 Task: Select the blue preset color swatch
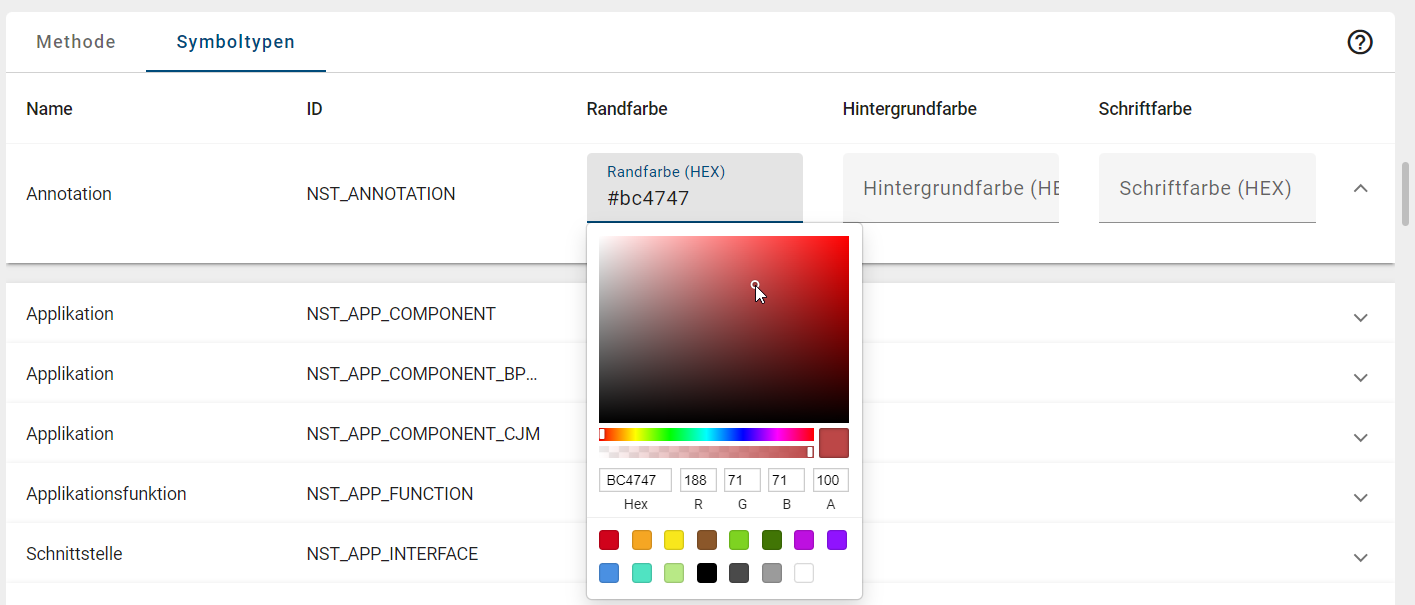[609, 572]
